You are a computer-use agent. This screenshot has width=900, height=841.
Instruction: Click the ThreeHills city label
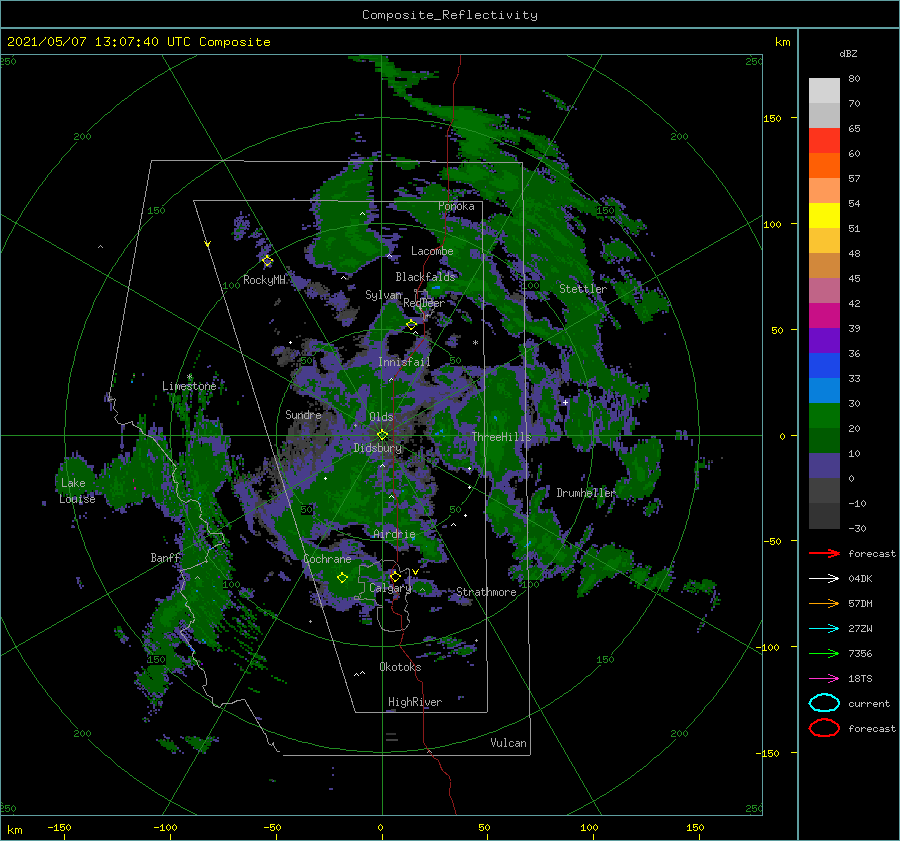coord(502,437)
